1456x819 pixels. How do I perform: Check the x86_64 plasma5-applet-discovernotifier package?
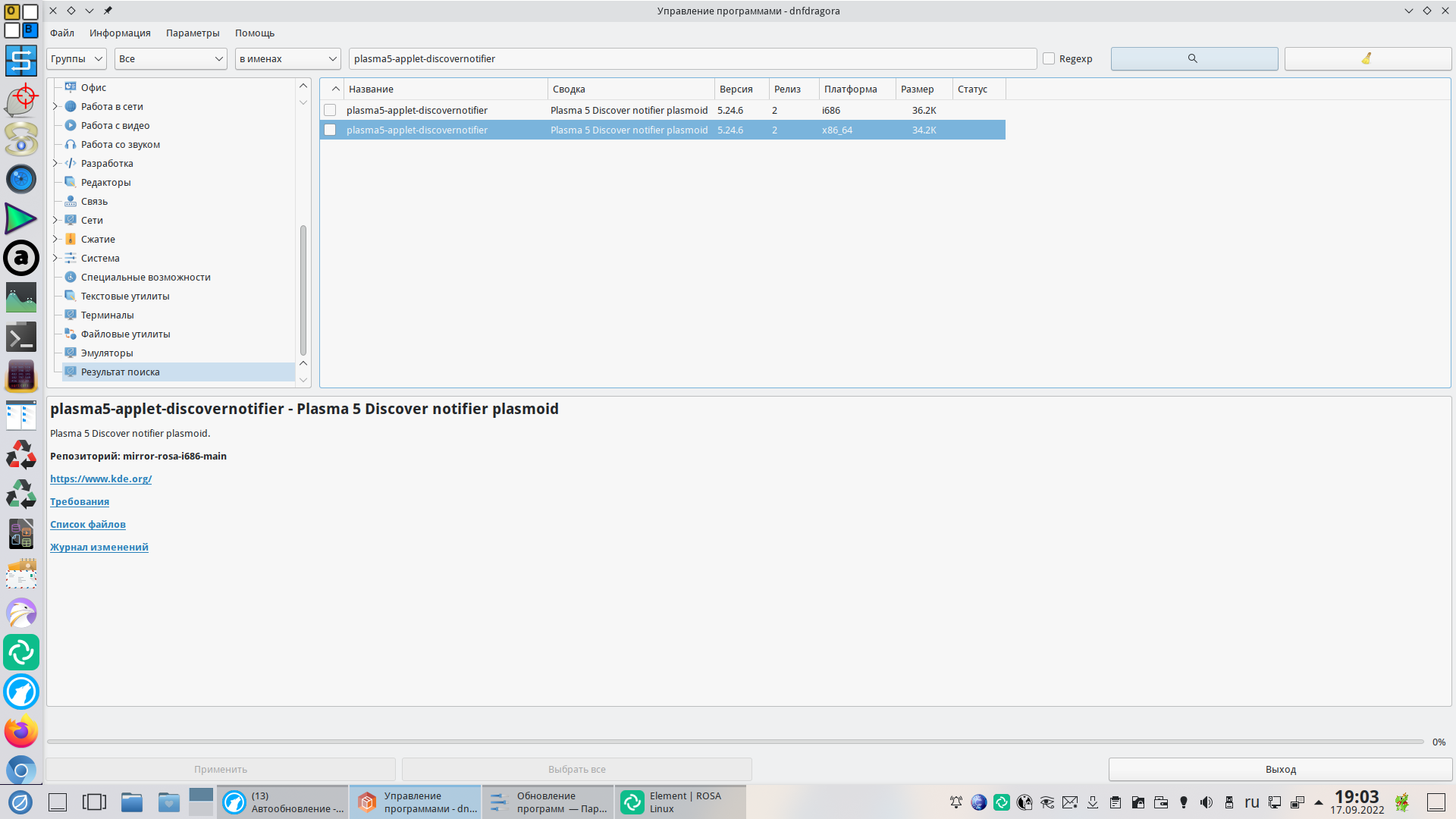[330, 130]
